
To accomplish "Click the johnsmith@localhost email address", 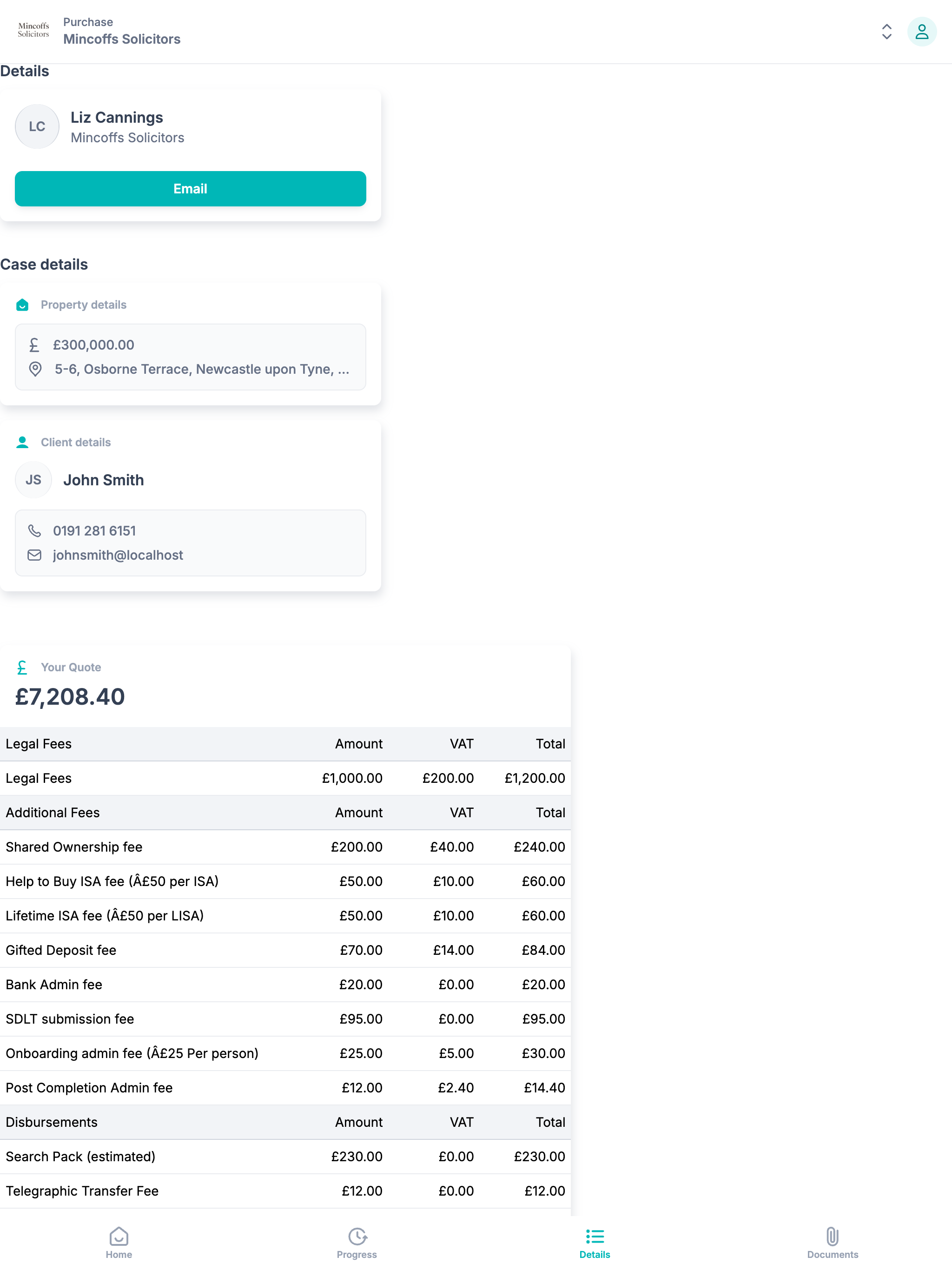I will pos(118,555).
